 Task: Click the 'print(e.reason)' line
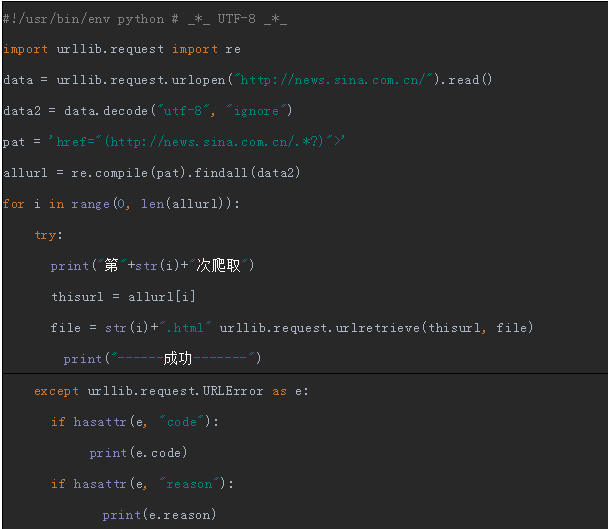tap(159, 515)
